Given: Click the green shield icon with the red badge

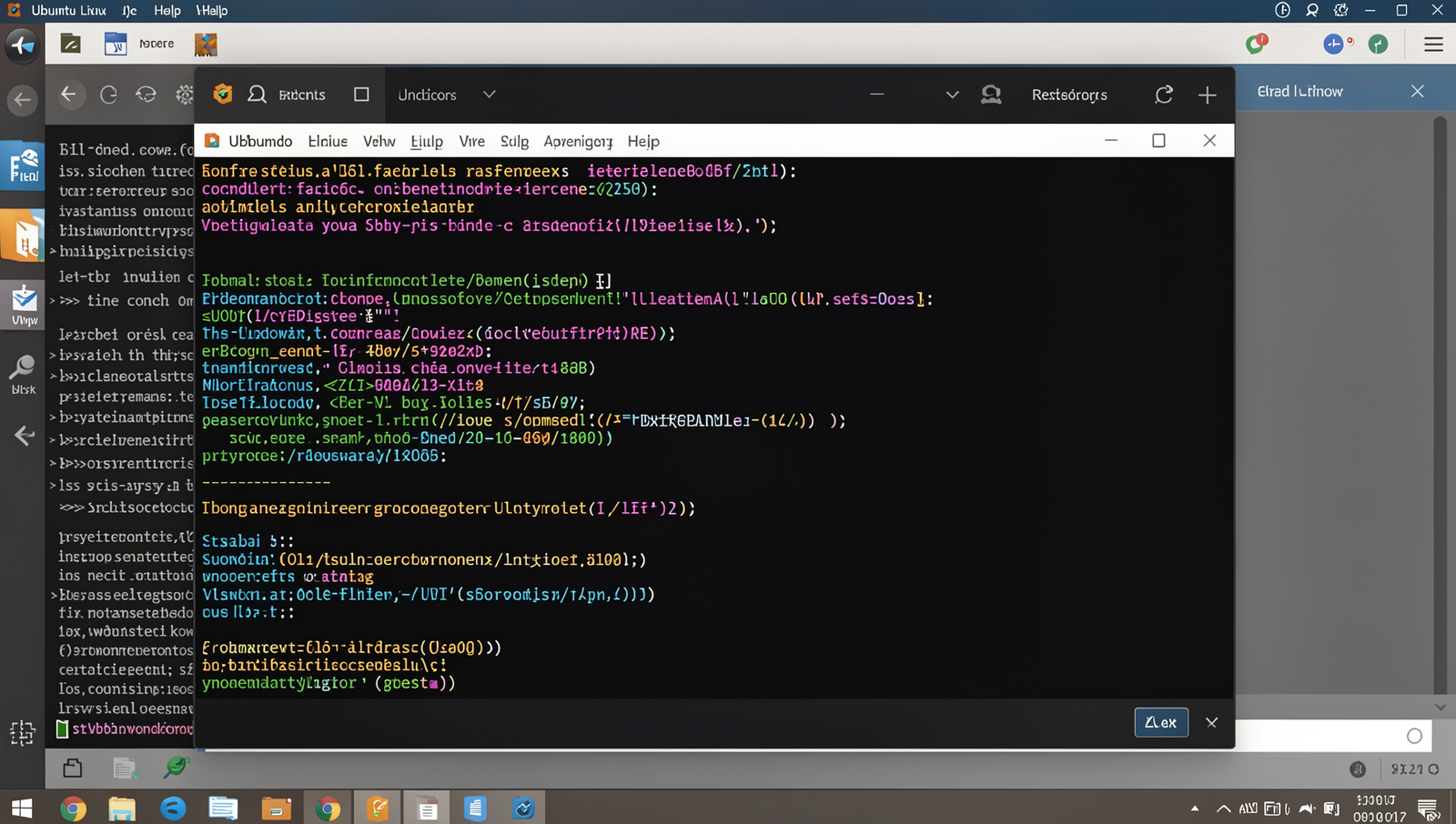Looking at the screenshot, I should click(x=1257, y=44).
